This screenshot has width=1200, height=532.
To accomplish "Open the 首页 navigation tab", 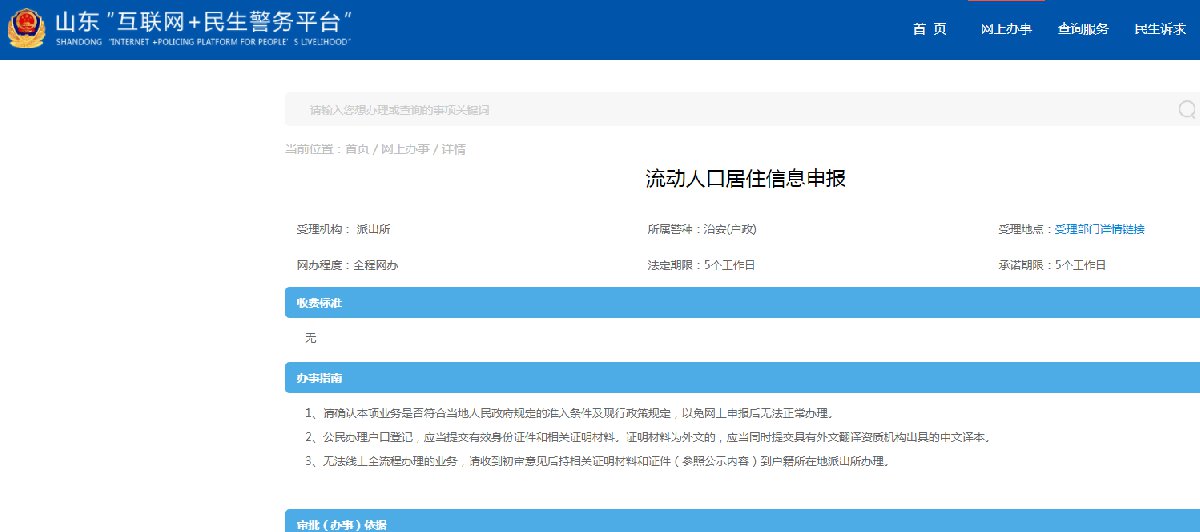I will pyautogui.click(x=929, y=29).
